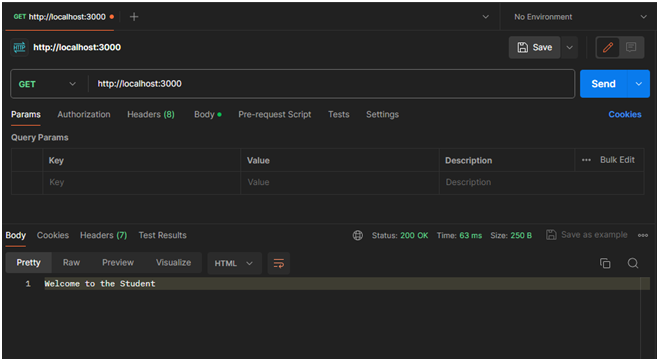This screenshot has height=361, width=659.
Task: Open the Cookies link
Action: click(x=625, y=114)
